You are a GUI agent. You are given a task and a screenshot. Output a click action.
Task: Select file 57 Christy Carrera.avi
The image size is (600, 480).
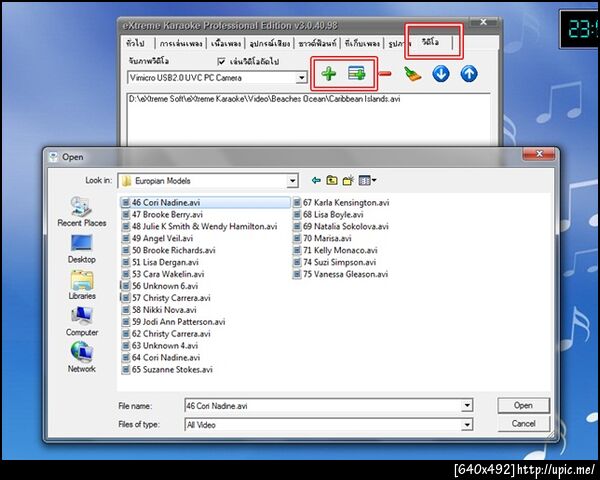pyautogui.click(x=166, y=298)
